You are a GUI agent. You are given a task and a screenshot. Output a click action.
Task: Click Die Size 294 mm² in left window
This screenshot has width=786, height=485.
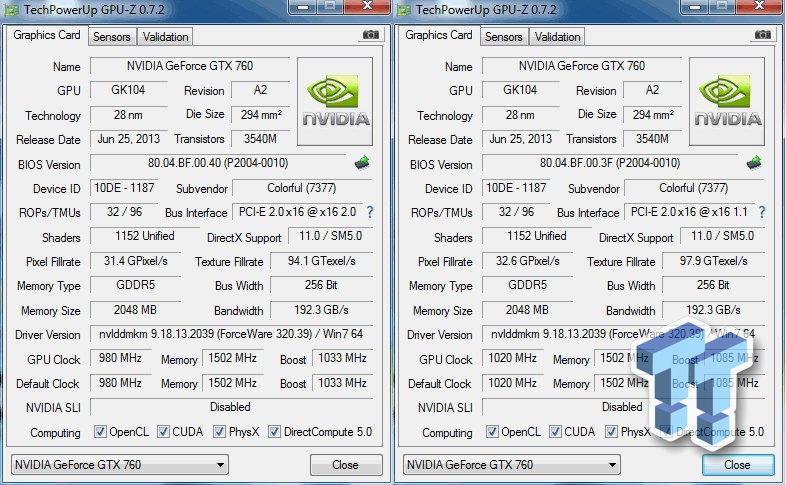point(261,115)
